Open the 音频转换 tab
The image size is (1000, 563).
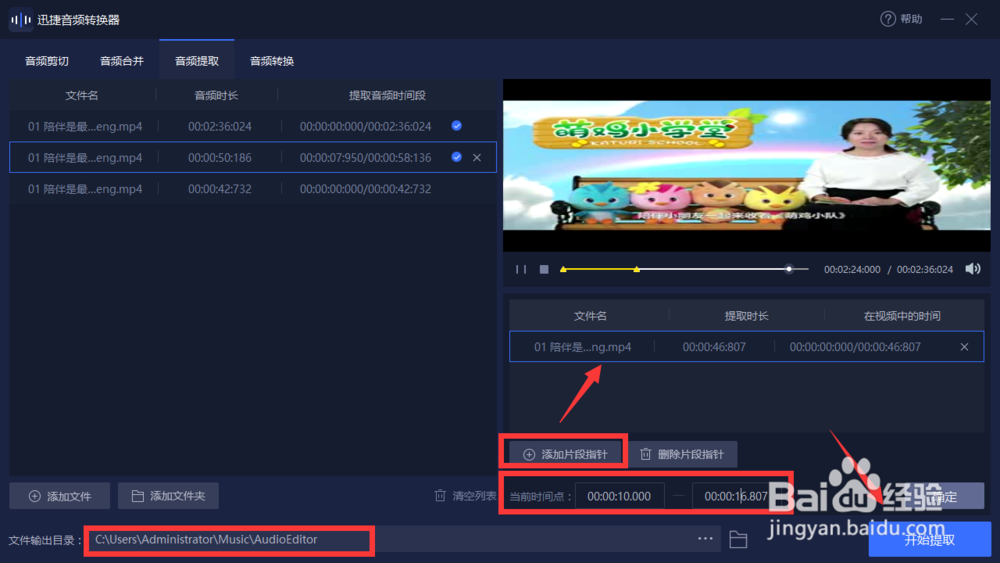pyautogui.click(x=272, y=61)
